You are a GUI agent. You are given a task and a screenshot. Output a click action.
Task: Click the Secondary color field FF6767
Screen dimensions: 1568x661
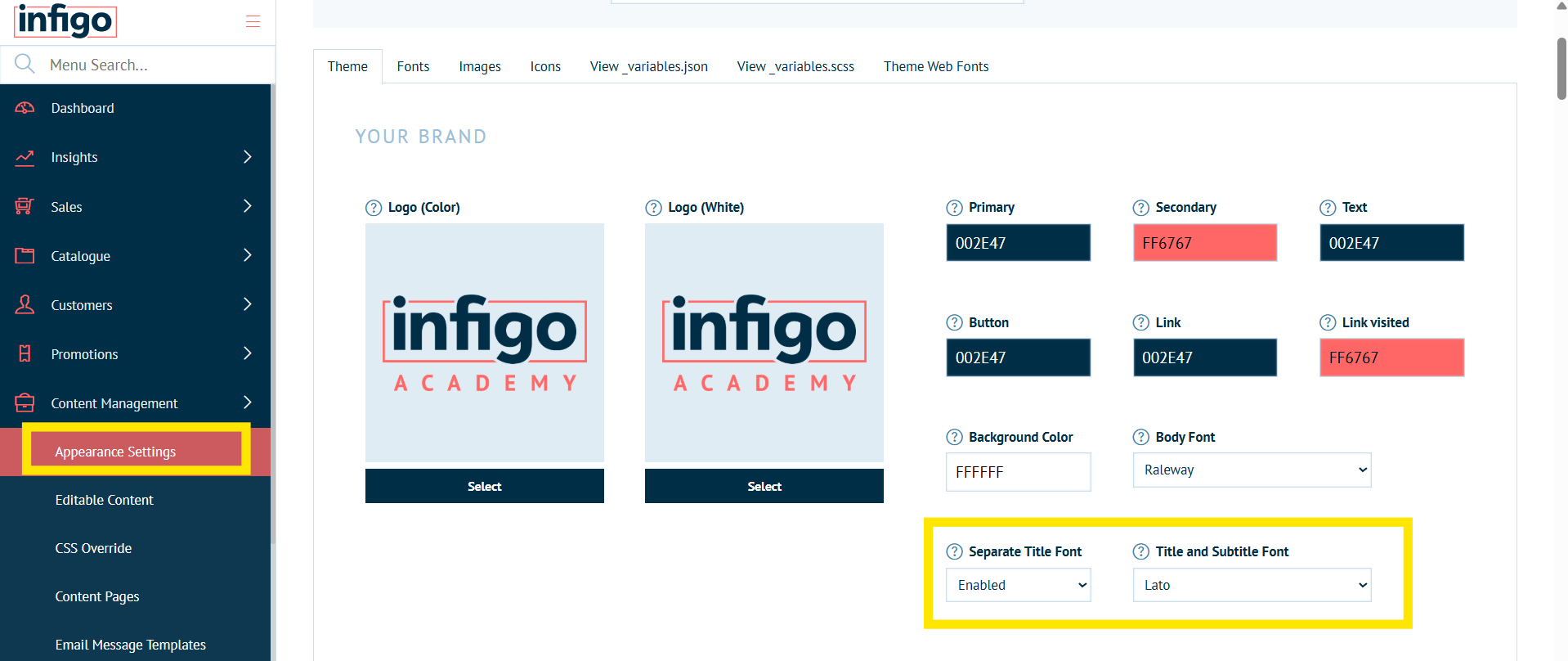point(1205,243)
